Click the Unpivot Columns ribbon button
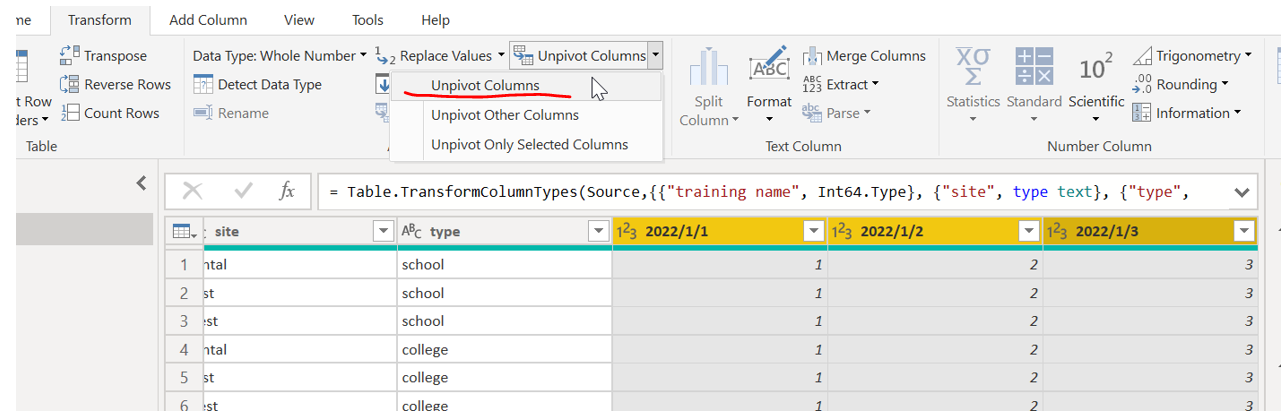 pos(578,56)
